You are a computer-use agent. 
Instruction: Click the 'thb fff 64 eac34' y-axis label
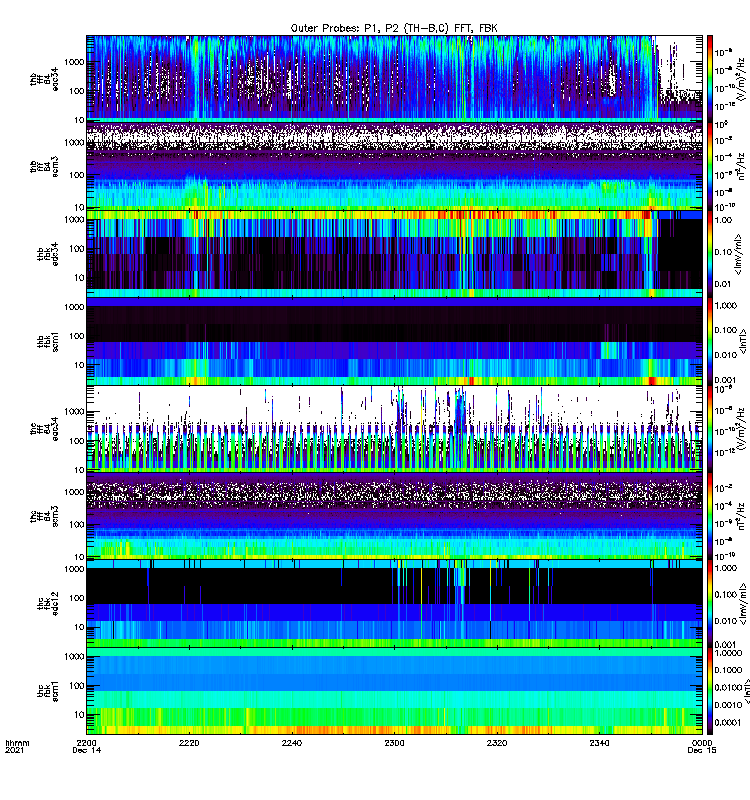click(x=44, y=80)
